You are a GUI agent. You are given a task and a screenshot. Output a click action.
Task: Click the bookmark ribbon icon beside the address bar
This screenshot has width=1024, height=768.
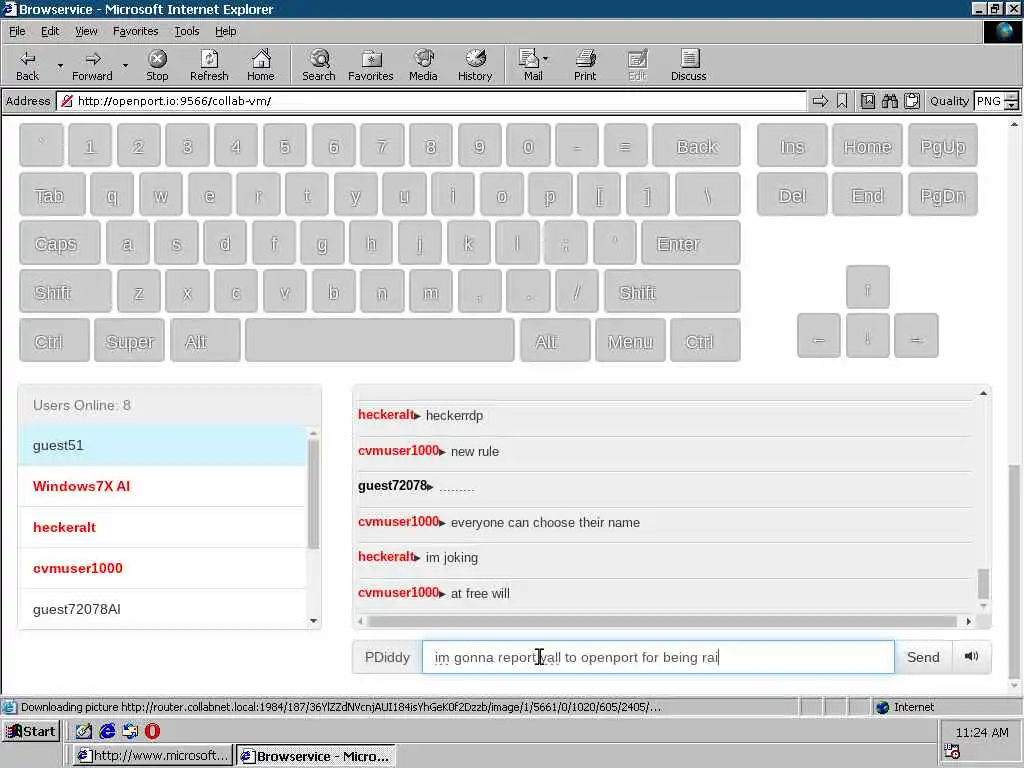842,101
